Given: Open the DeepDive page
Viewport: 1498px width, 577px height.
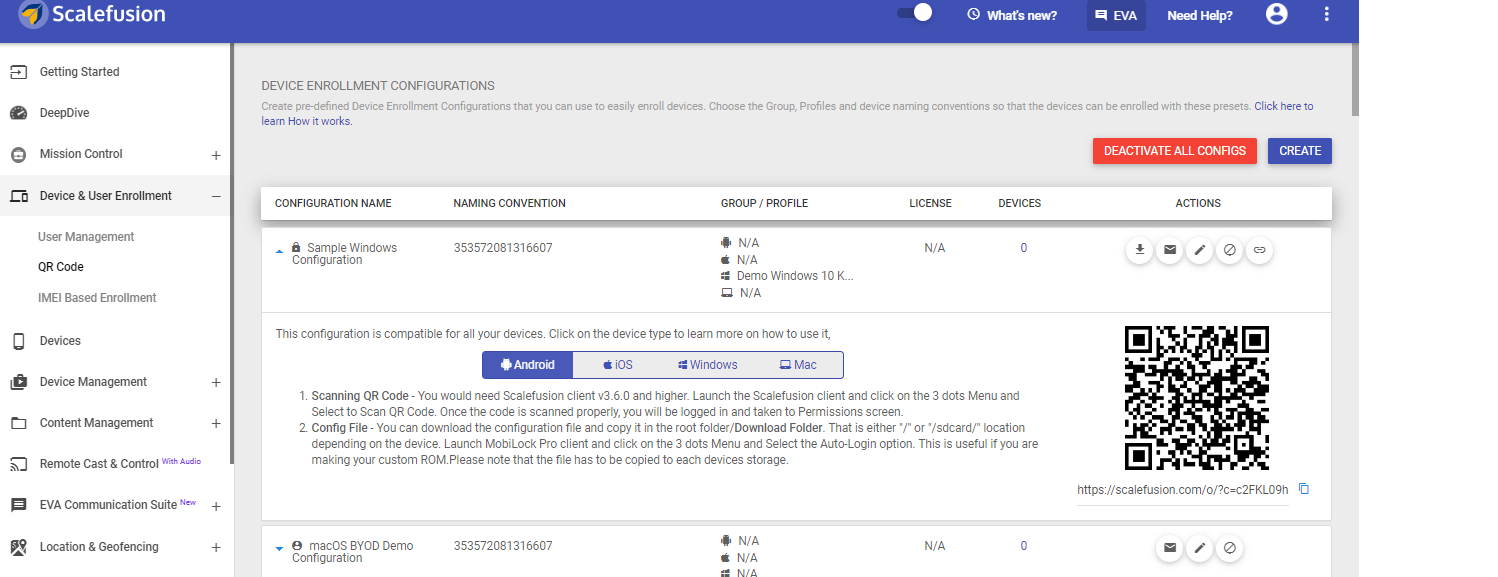Looking at the screenshot, I should [64, 113].
